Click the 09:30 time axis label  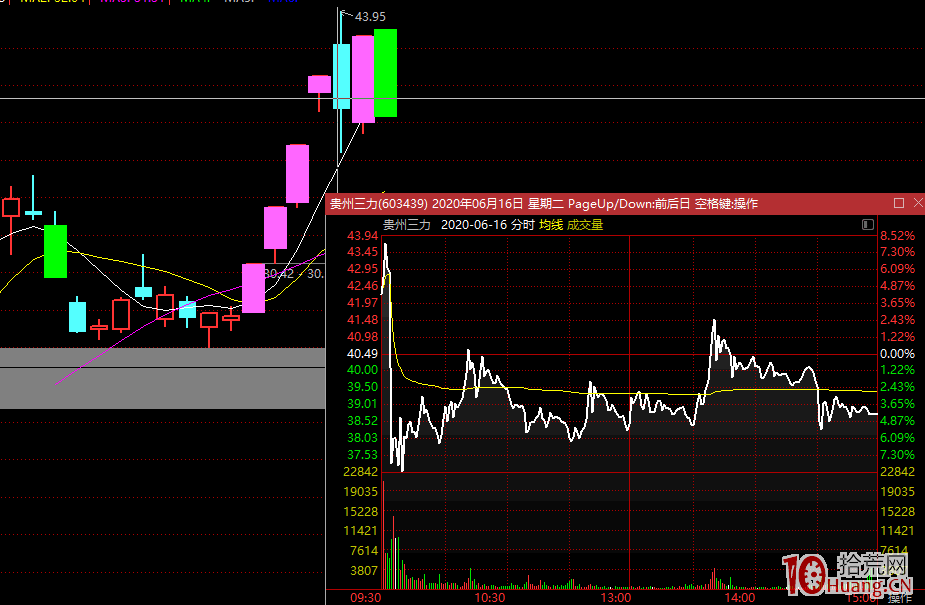coord(366,598)
